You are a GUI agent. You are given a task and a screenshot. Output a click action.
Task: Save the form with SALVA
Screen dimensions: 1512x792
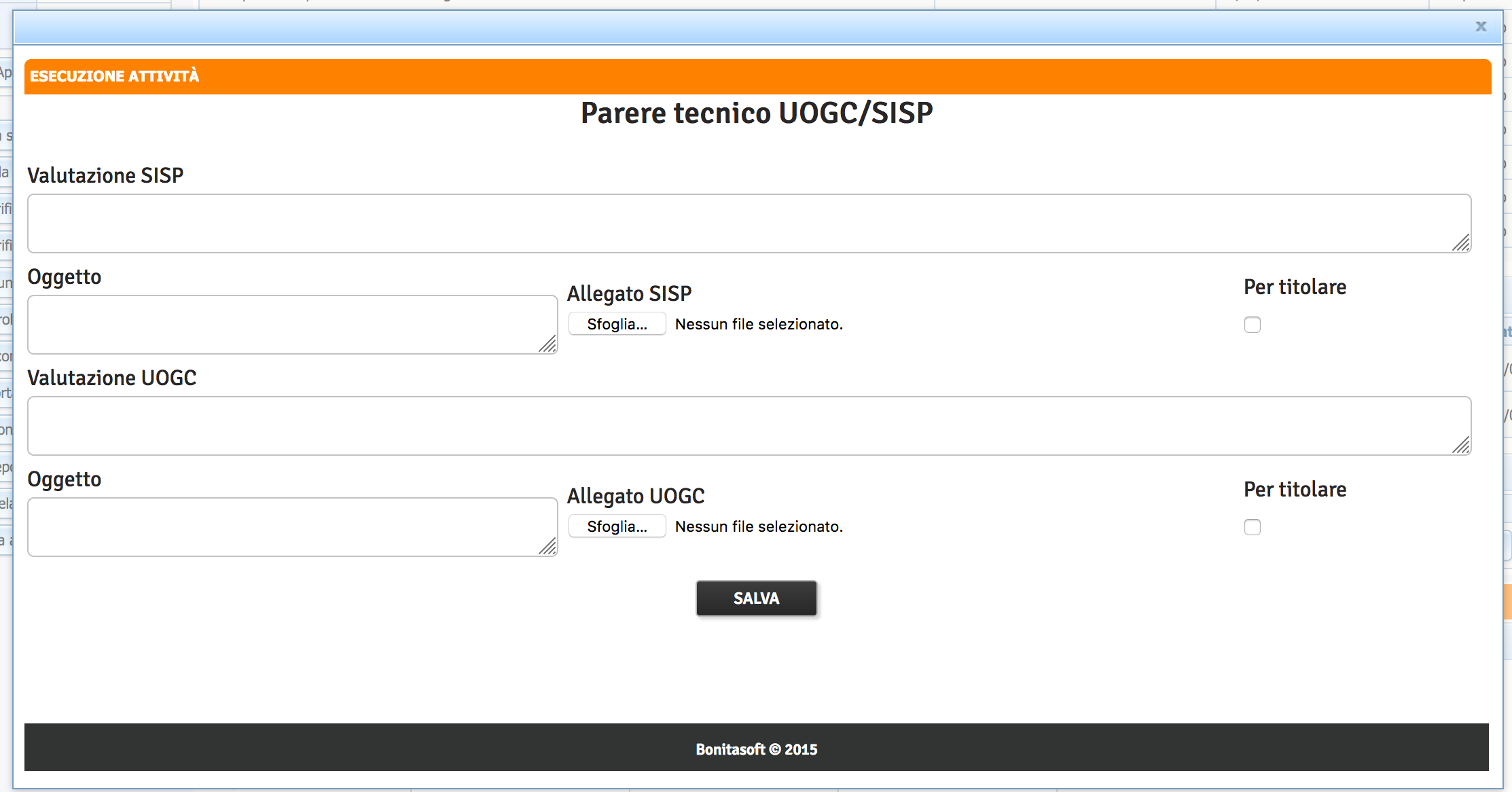tap(756, 598)
